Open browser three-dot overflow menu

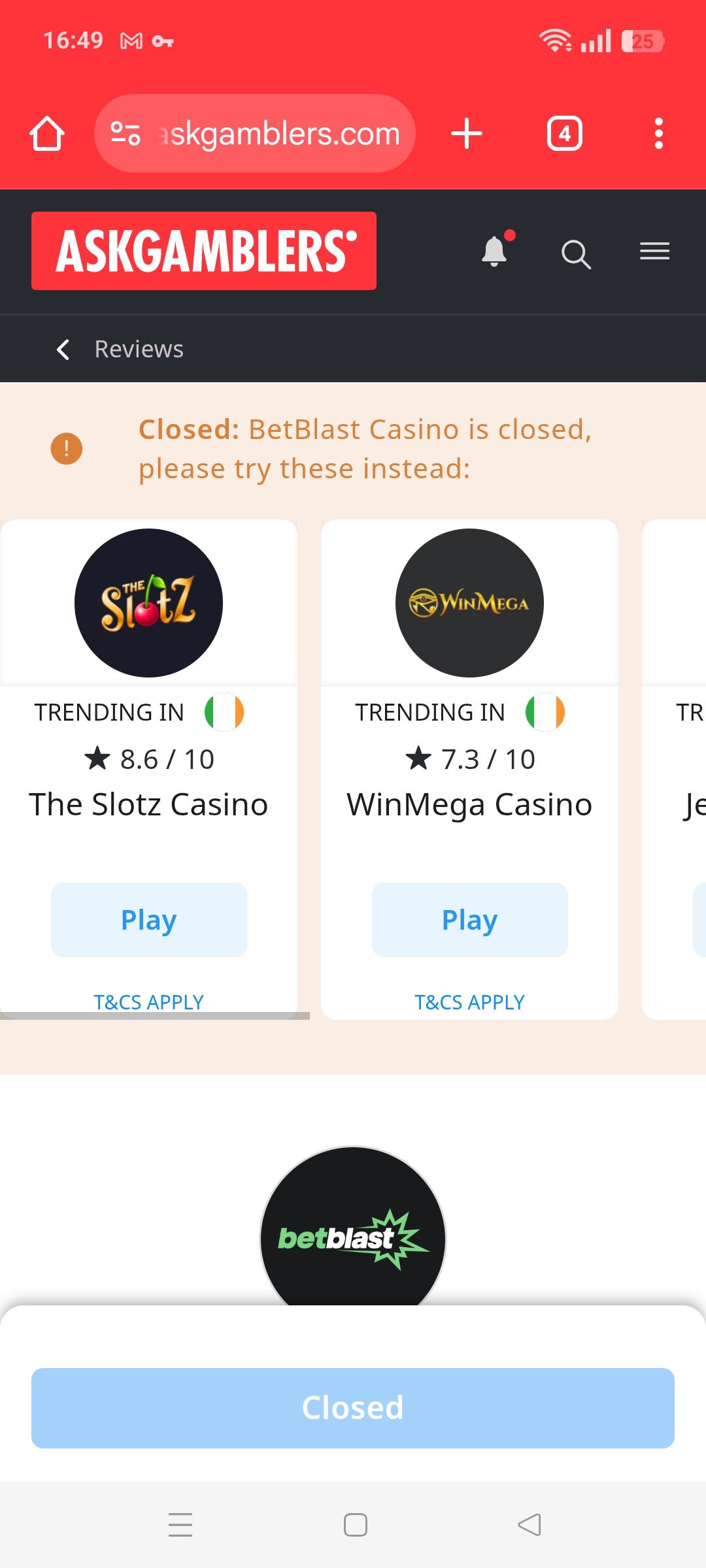(659, 133)
